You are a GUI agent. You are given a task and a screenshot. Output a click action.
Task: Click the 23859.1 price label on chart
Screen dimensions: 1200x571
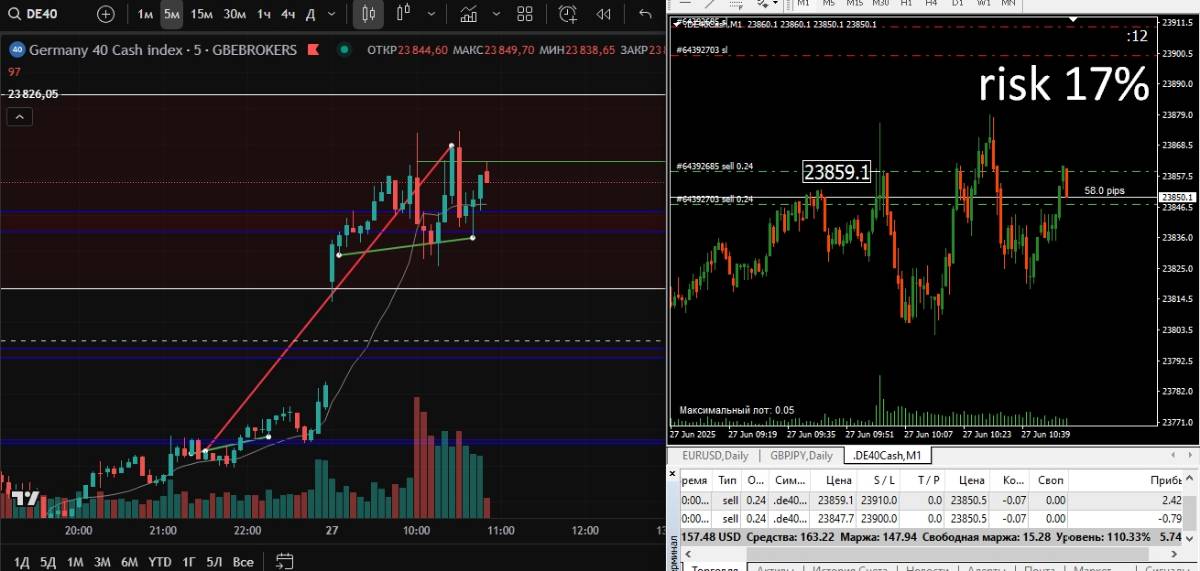click(837, 172)
